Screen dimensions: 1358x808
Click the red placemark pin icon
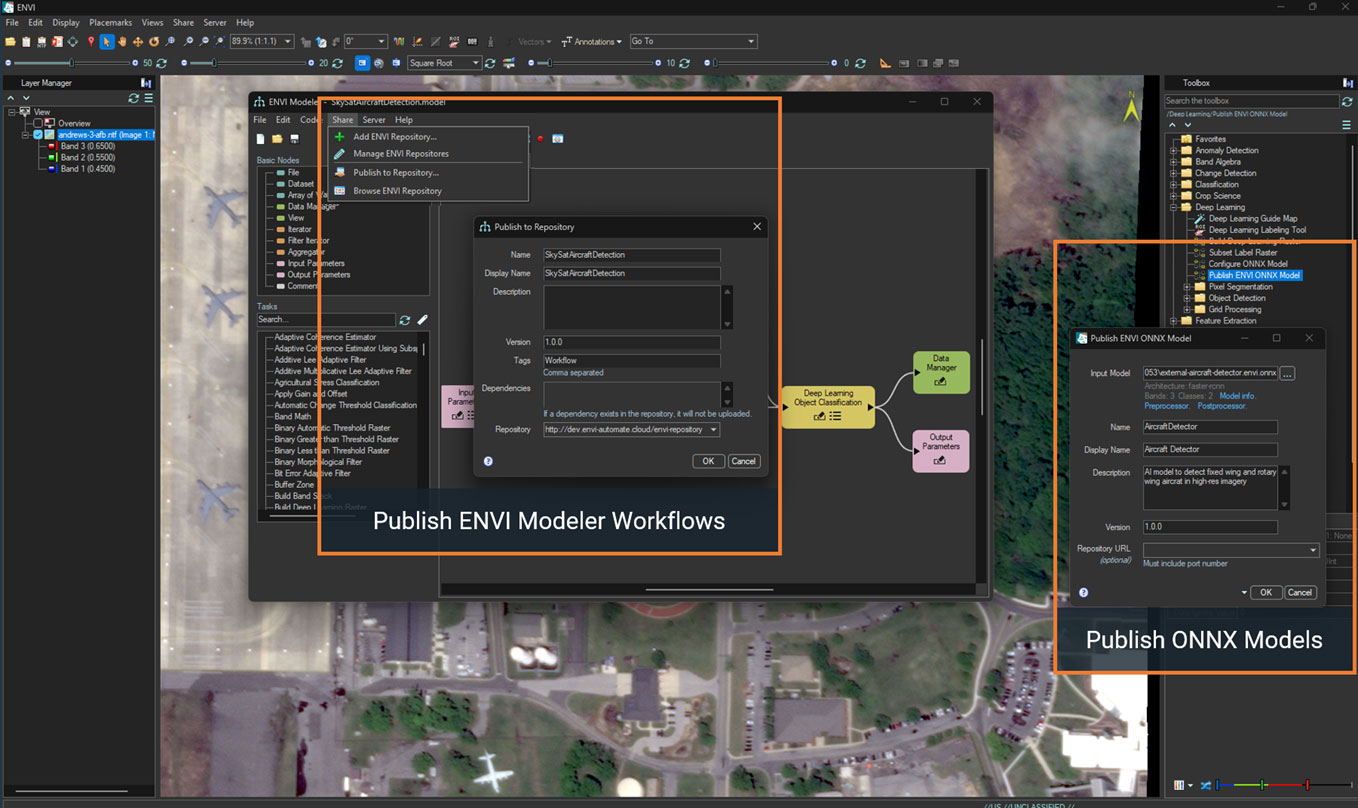coord(90,42)
